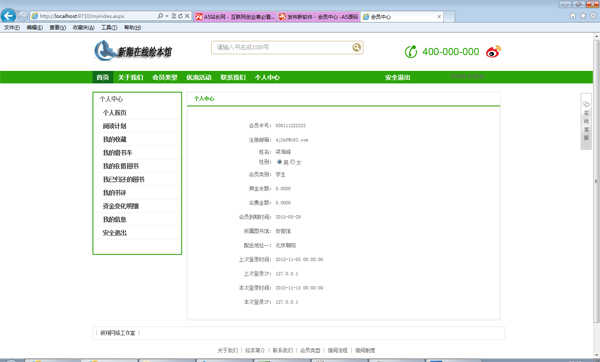
Task: Click 绘本简介 link in the footer
Action: coord(255,350)
